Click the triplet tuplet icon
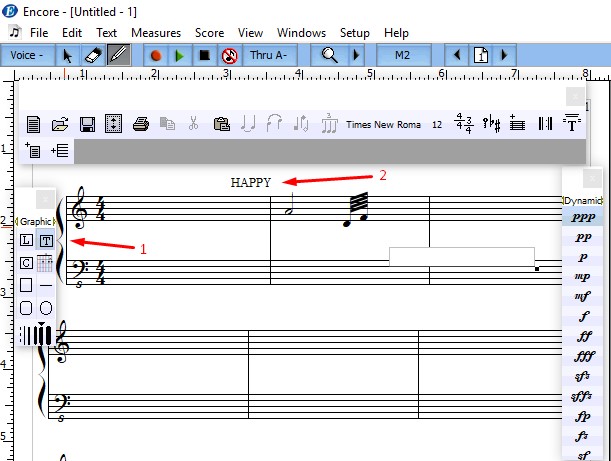 (x=329, y=124)
